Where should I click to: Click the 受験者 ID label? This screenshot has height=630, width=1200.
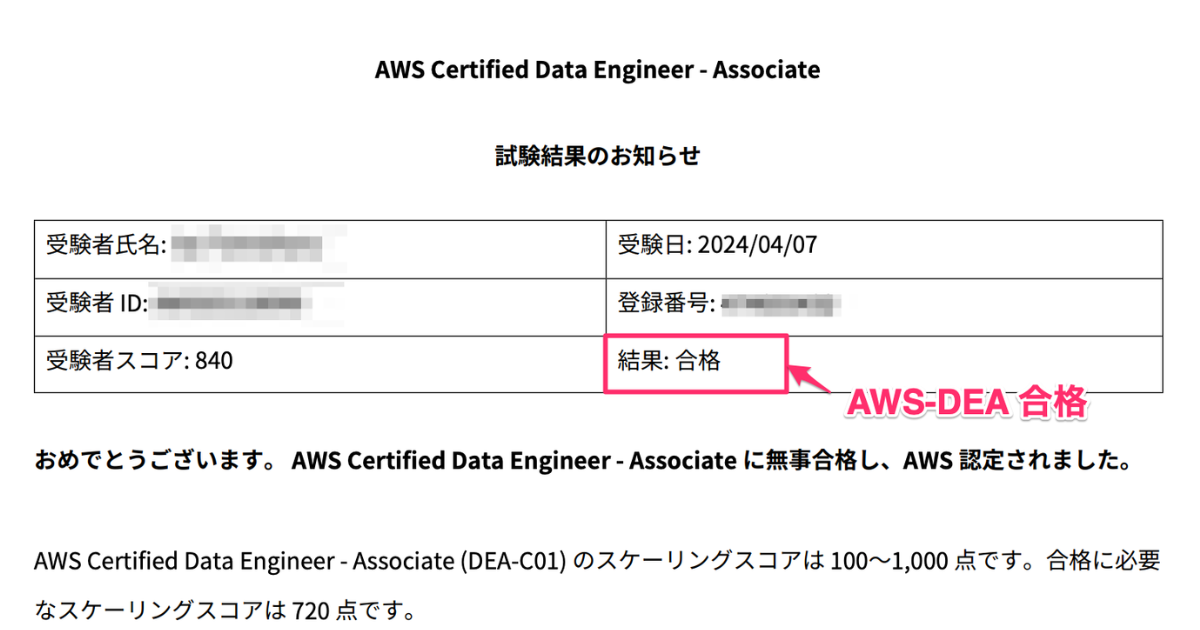pos(97,303)
